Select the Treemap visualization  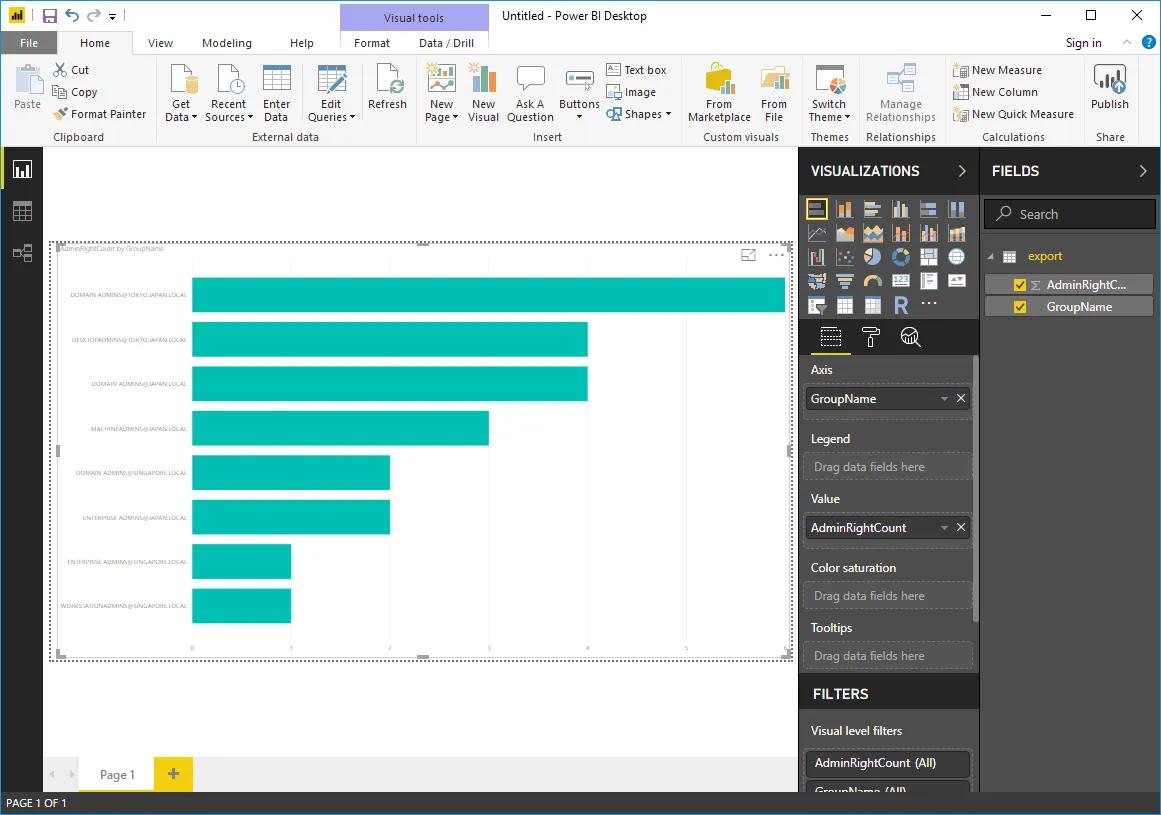(929, 257)
